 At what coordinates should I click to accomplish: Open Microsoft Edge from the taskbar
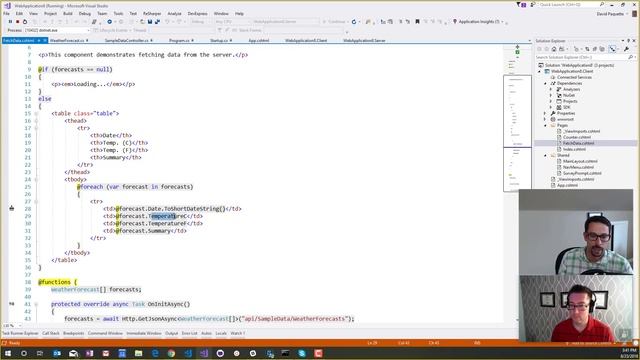(x=155, y=353)
